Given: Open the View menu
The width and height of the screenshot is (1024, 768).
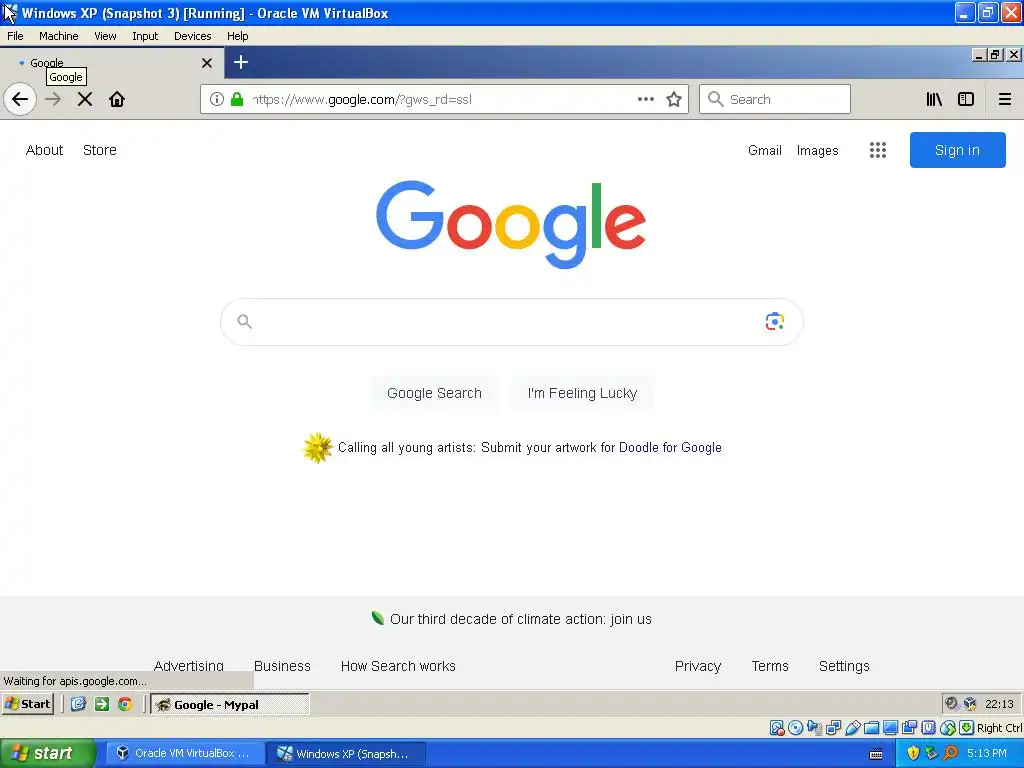Looking at the screenshot, I should click(x=105, y=36).
